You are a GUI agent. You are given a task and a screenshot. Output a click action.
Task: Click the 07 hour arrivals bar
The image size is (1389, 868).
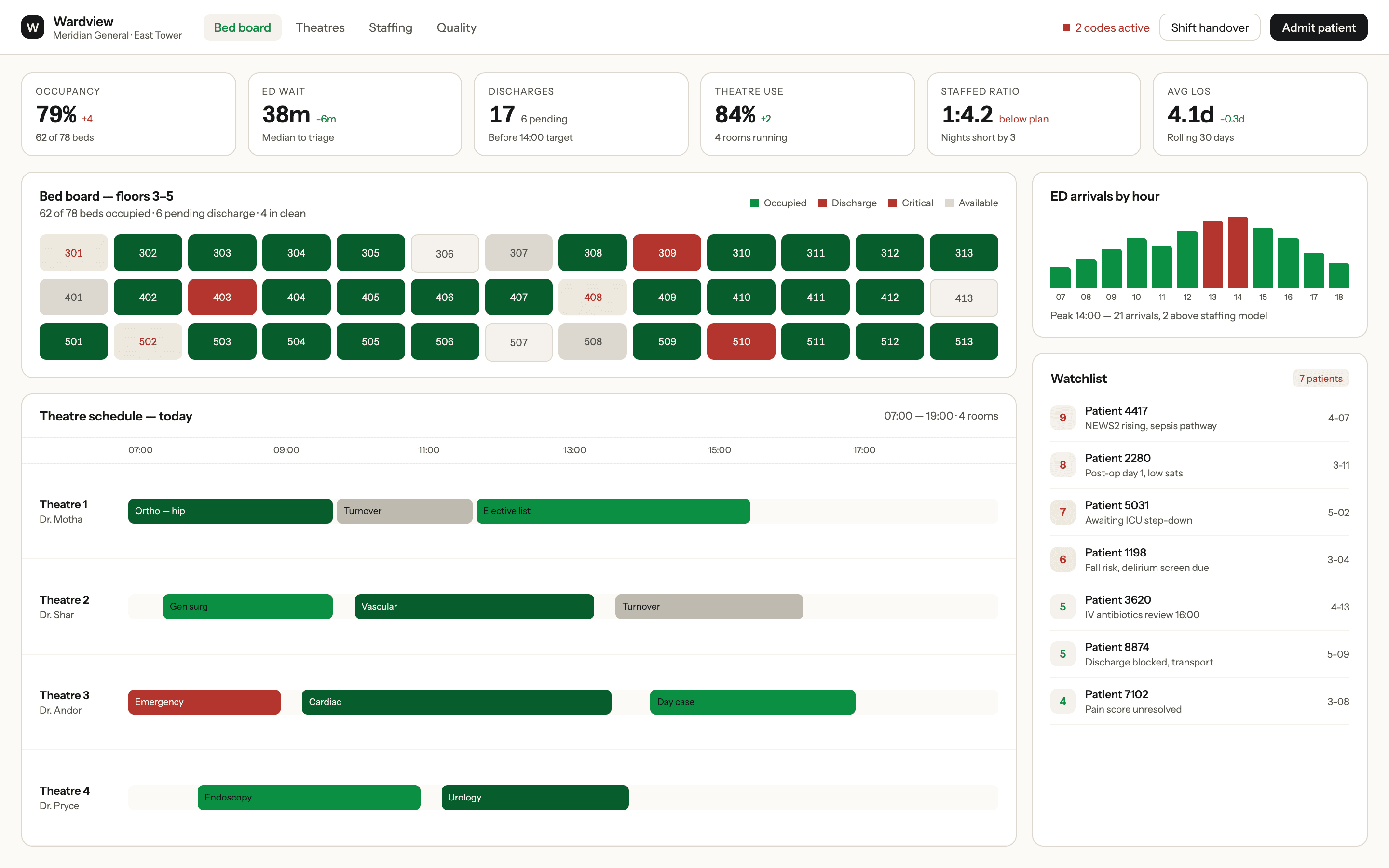1060,278
